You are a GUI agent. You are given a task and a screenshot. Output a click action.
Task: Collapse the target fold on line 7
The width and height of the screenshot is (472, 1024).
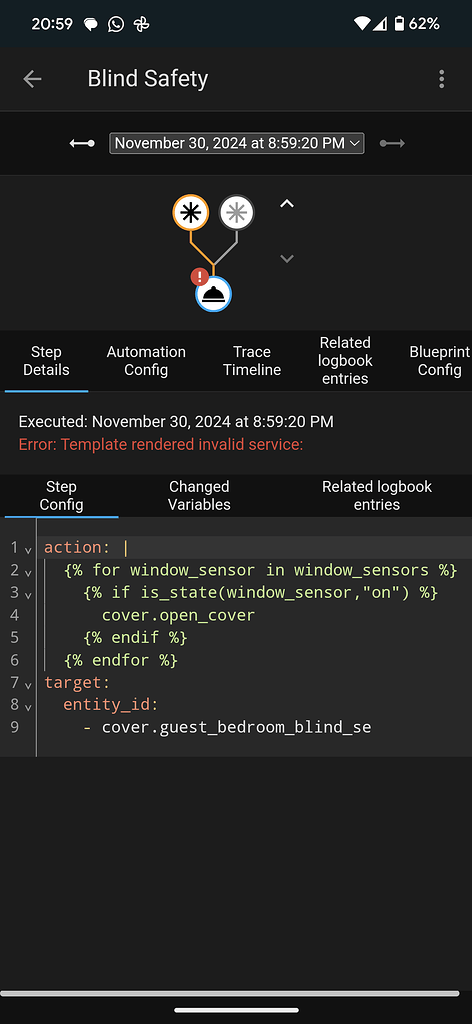click(x=28, y=685)
